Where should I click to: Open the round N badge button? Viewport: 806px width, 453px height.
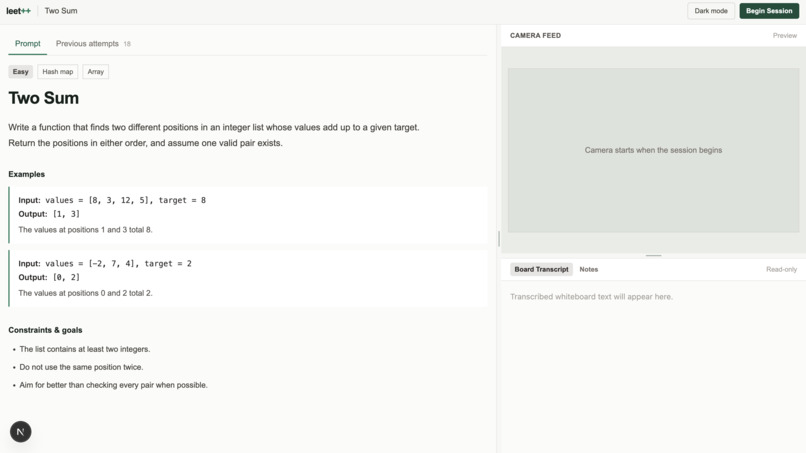tap(21, 432)
